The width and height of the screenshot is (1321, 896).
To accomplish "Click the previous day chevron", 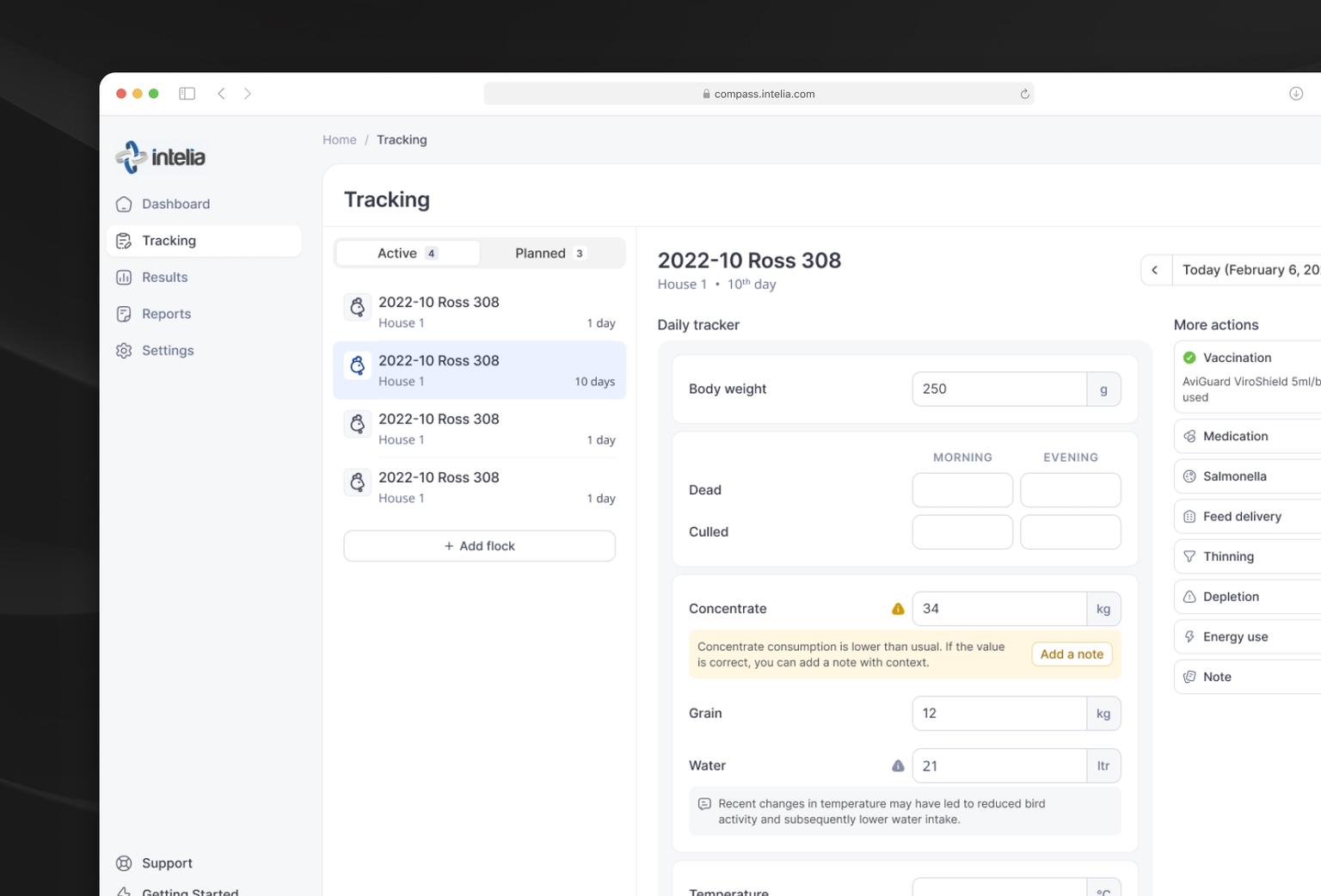I will coord(1155,269).
